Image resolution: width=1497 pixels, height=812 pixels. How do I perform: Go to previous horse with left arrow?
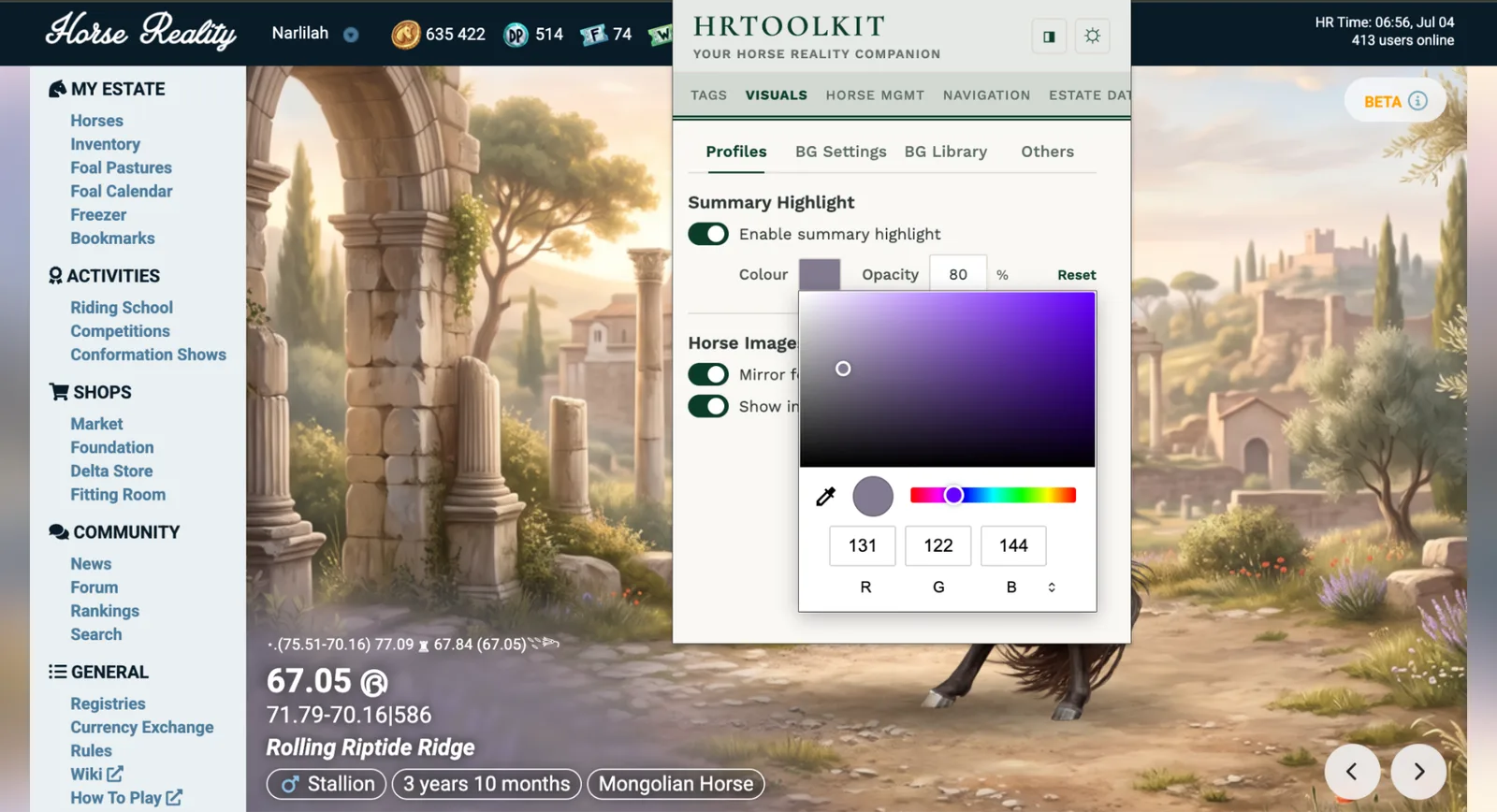pos(1352,772)
